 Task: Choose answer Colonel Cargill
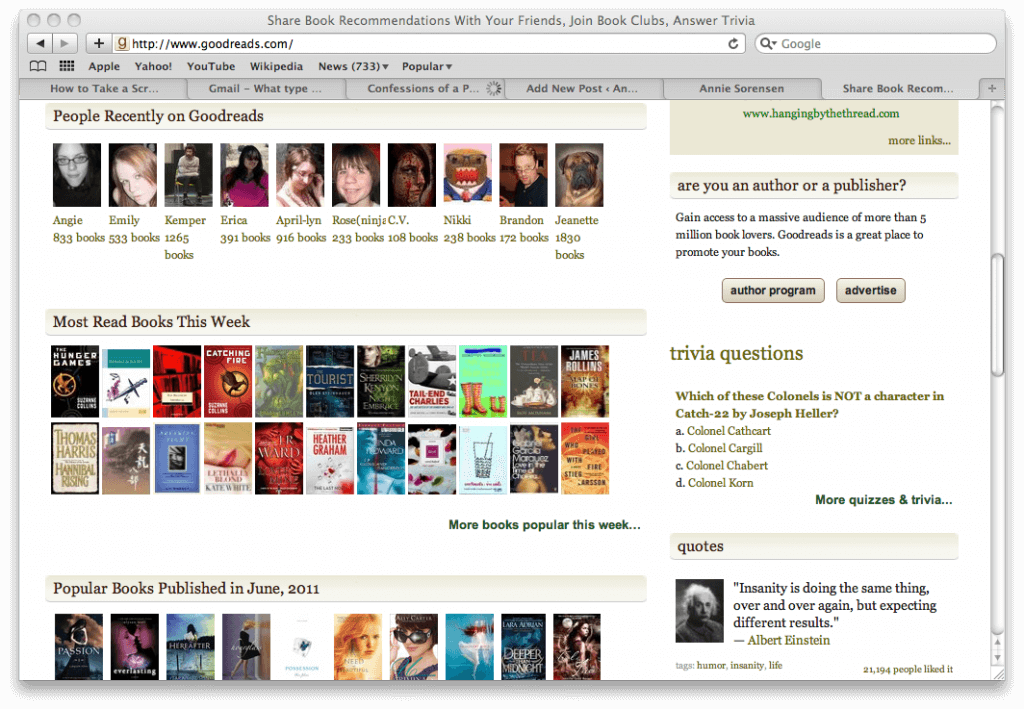point(725,448)
